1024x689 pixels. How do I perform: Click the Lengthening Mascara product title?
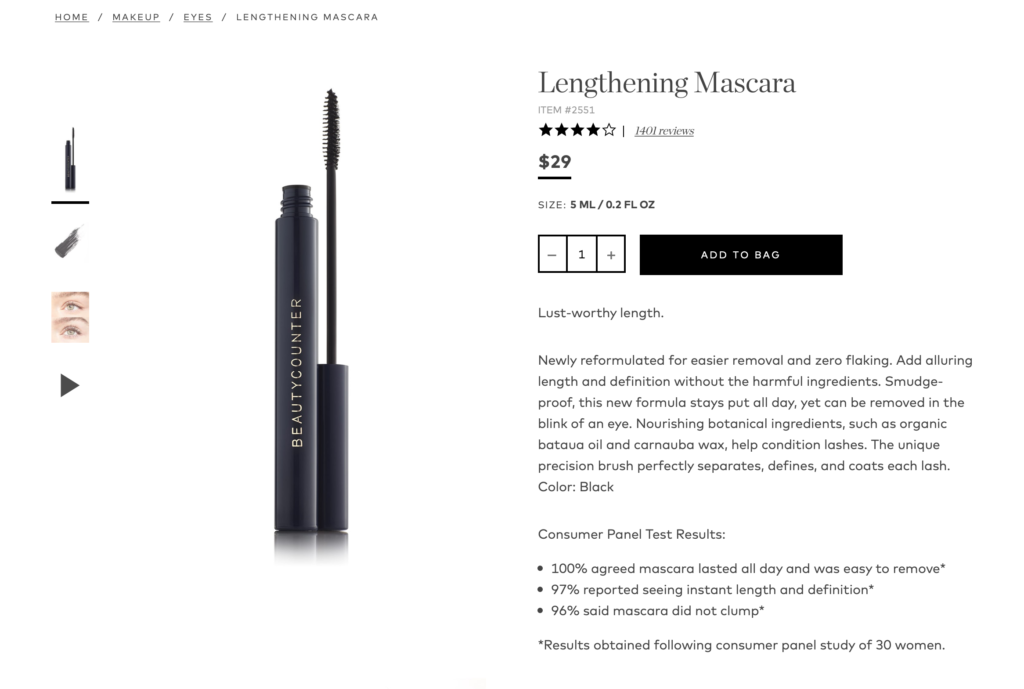point(667,83)
